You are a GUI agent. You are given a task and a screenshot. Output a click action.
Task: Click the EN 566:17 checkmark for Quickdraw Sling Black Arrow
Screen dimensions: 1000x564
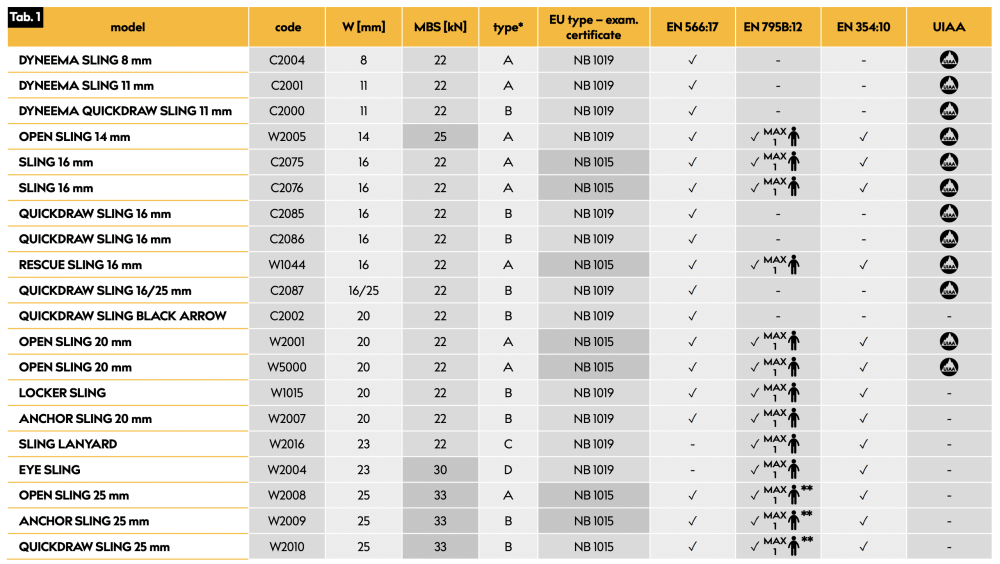(x=692, y=316)
